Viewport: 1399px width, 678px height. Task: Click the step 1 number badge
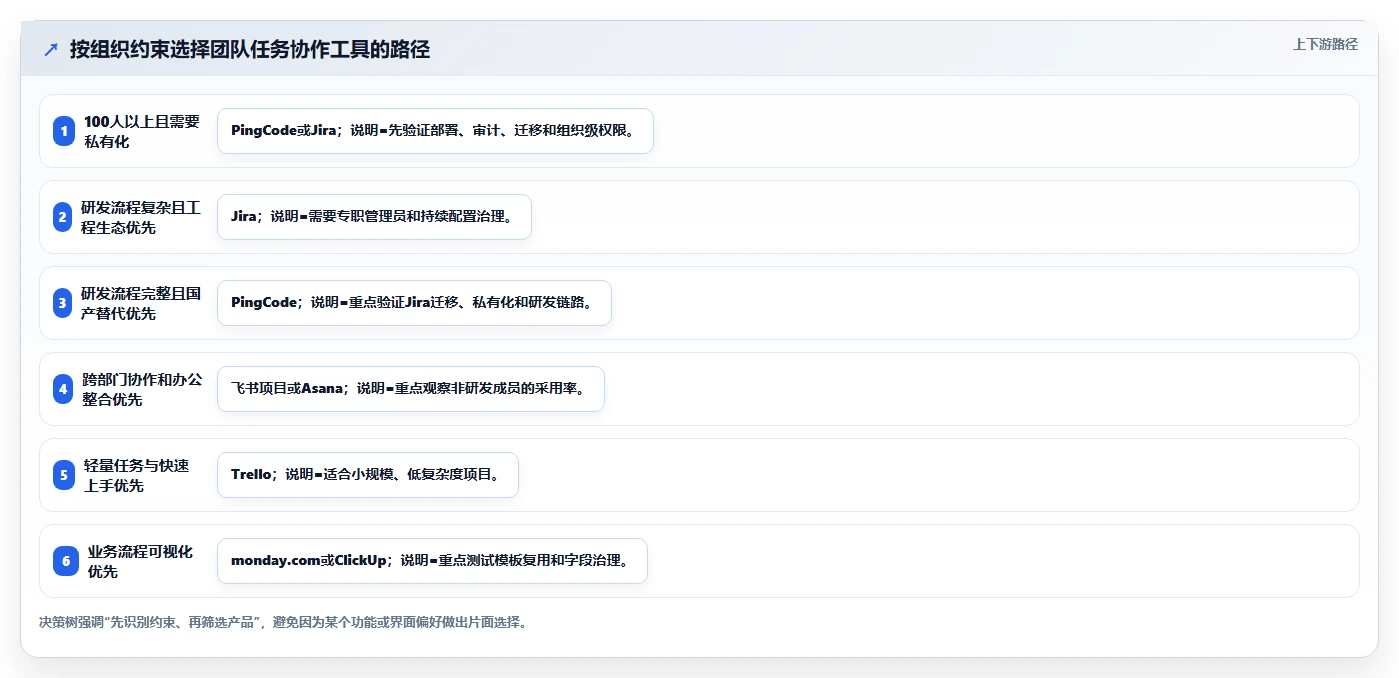[64, 131]
